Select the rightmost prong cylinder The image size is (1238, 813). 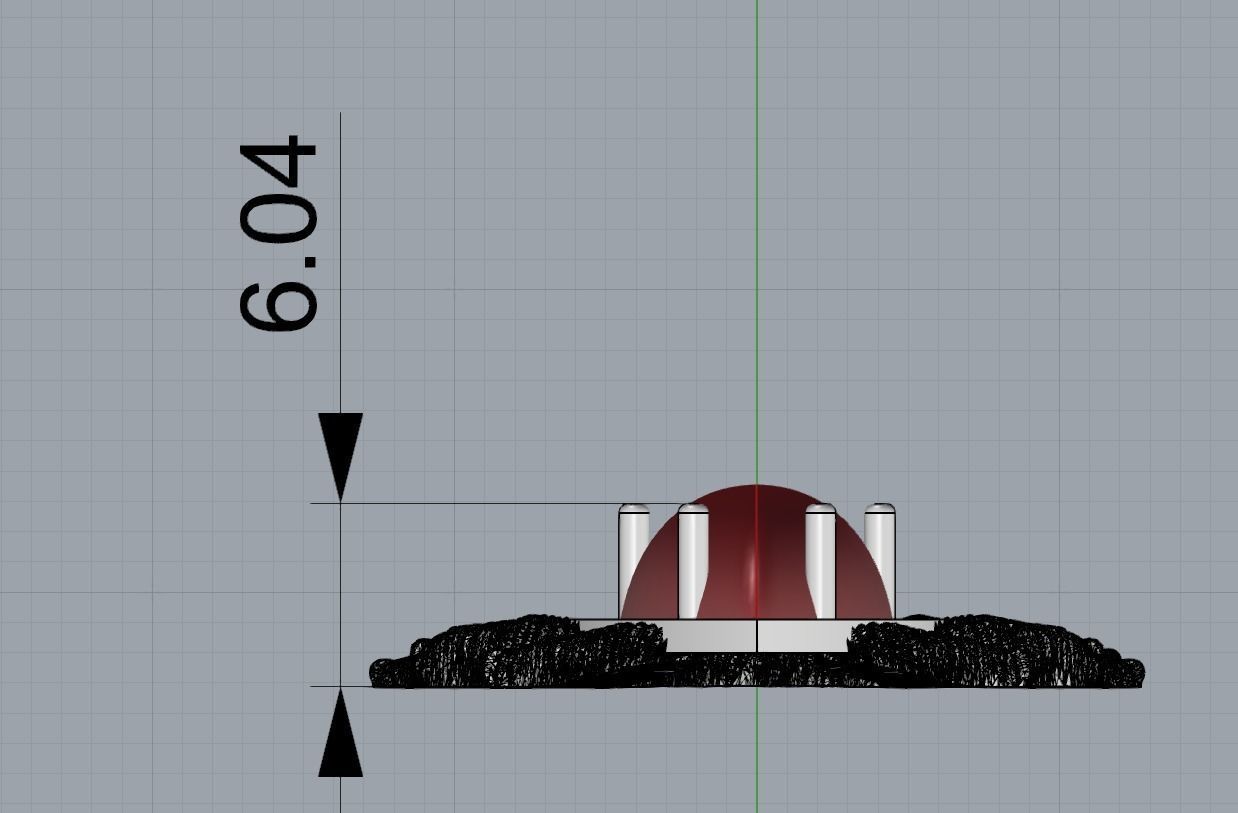pos(879,562)
